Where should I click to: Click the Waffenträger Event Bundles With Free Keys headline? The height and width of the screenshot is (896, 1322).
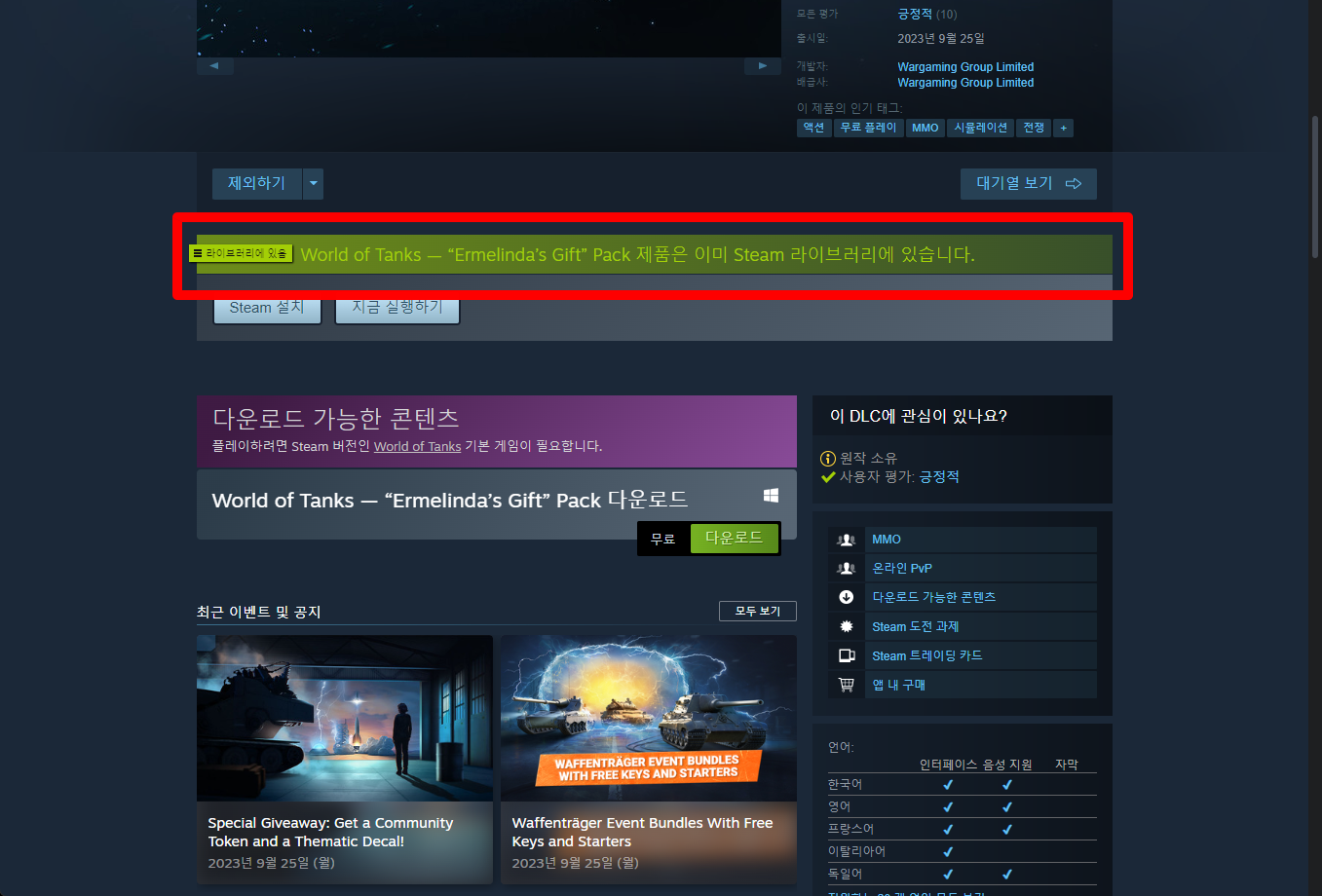(x=642, y=833)
